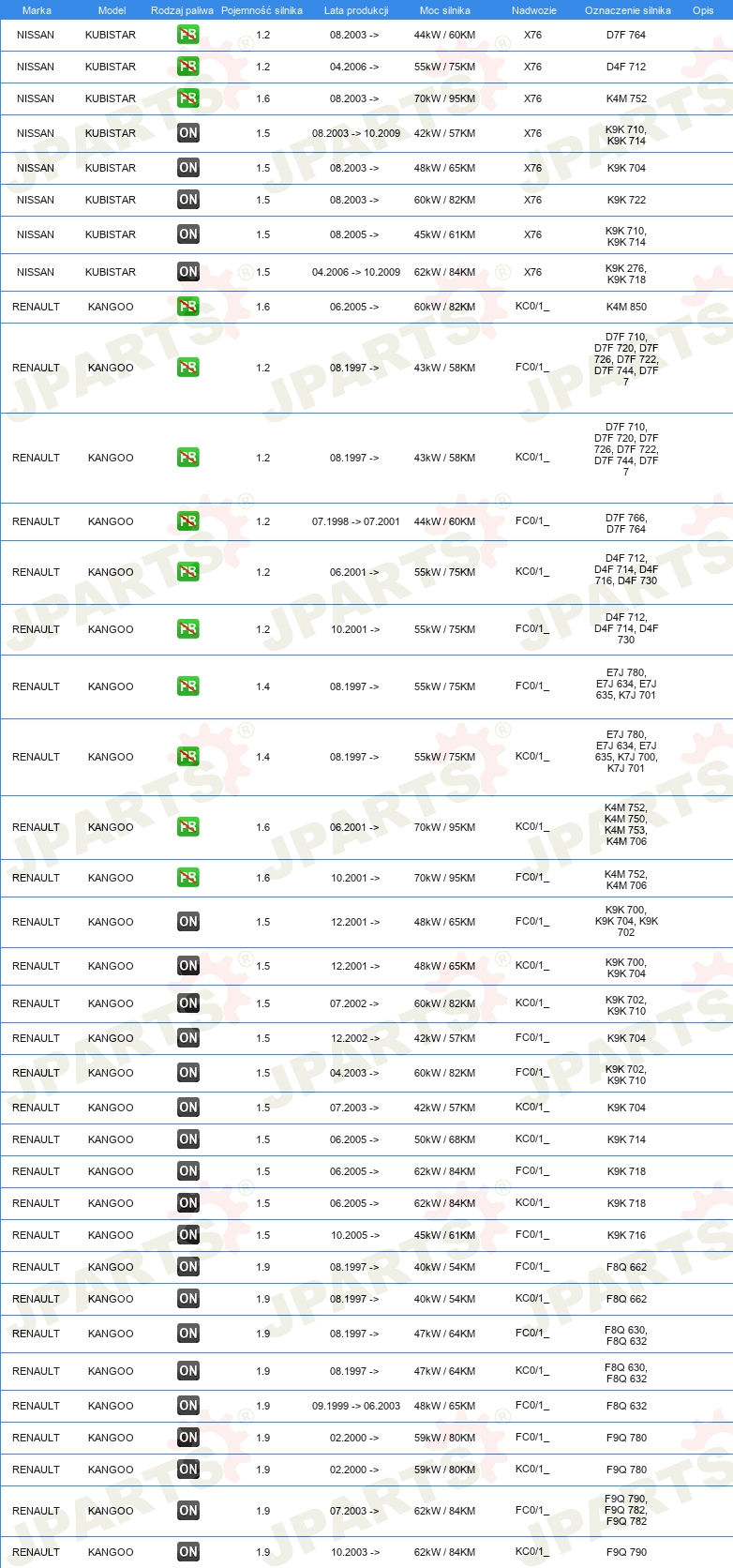Click petrol icon in Kangoo 1.6 10.2001 row
Screen dimensions: 733x1568
pyautogui.click(x=188, y=878)
